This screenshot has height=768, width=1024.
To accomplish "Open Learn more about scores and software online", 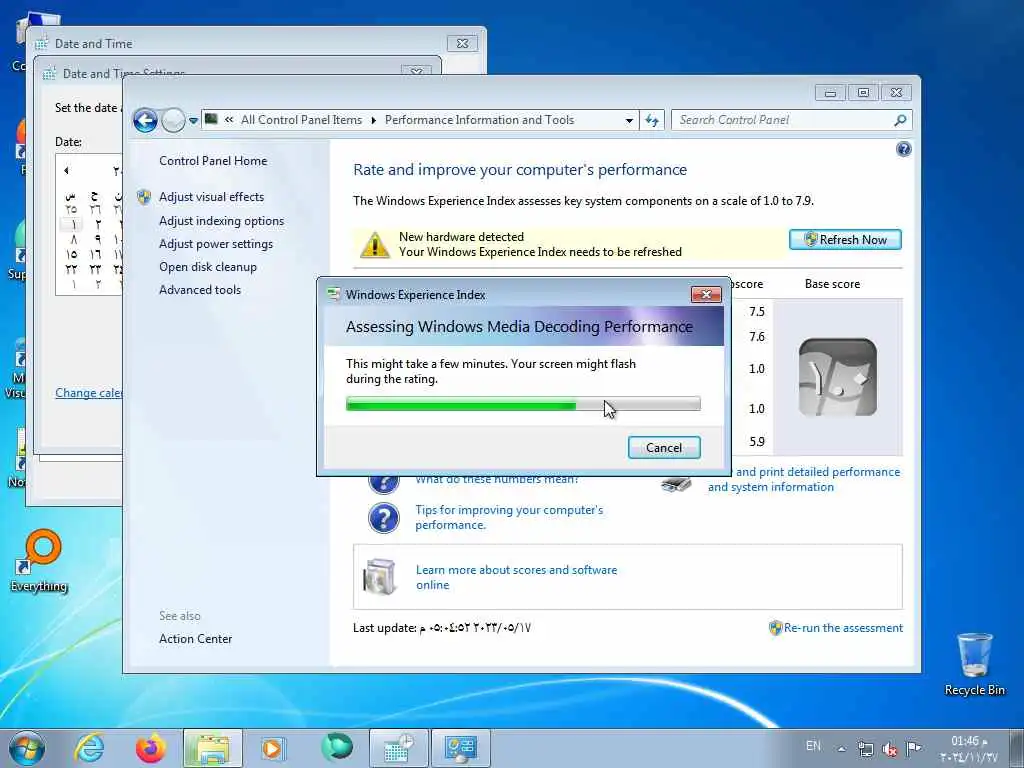I will [517, 577].
